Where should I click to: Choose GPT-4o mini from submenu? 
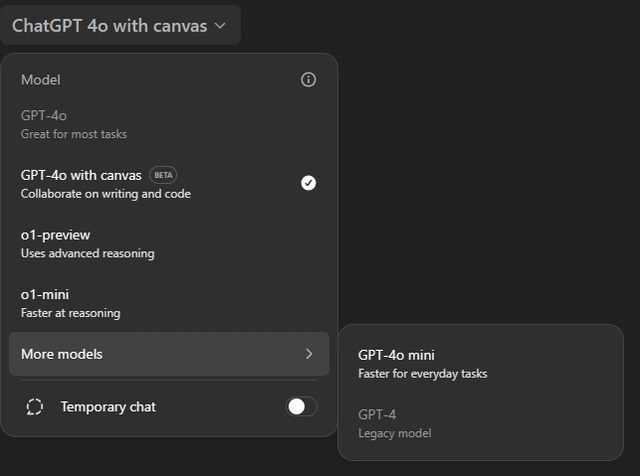click(480, 364)
